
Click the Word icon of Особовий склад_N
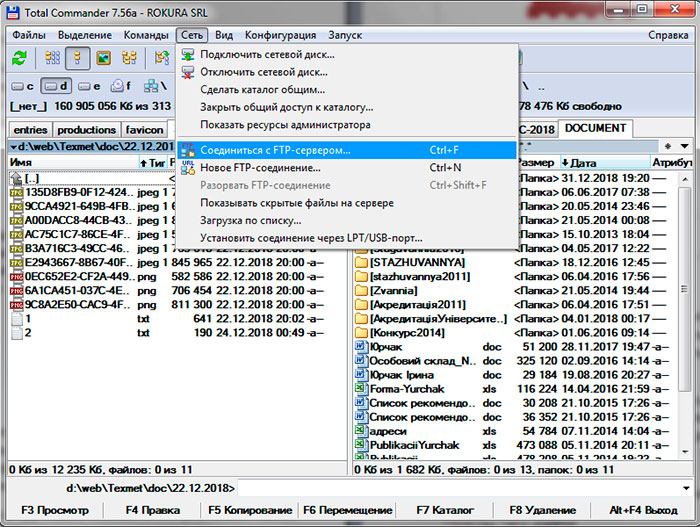point(360,360)
